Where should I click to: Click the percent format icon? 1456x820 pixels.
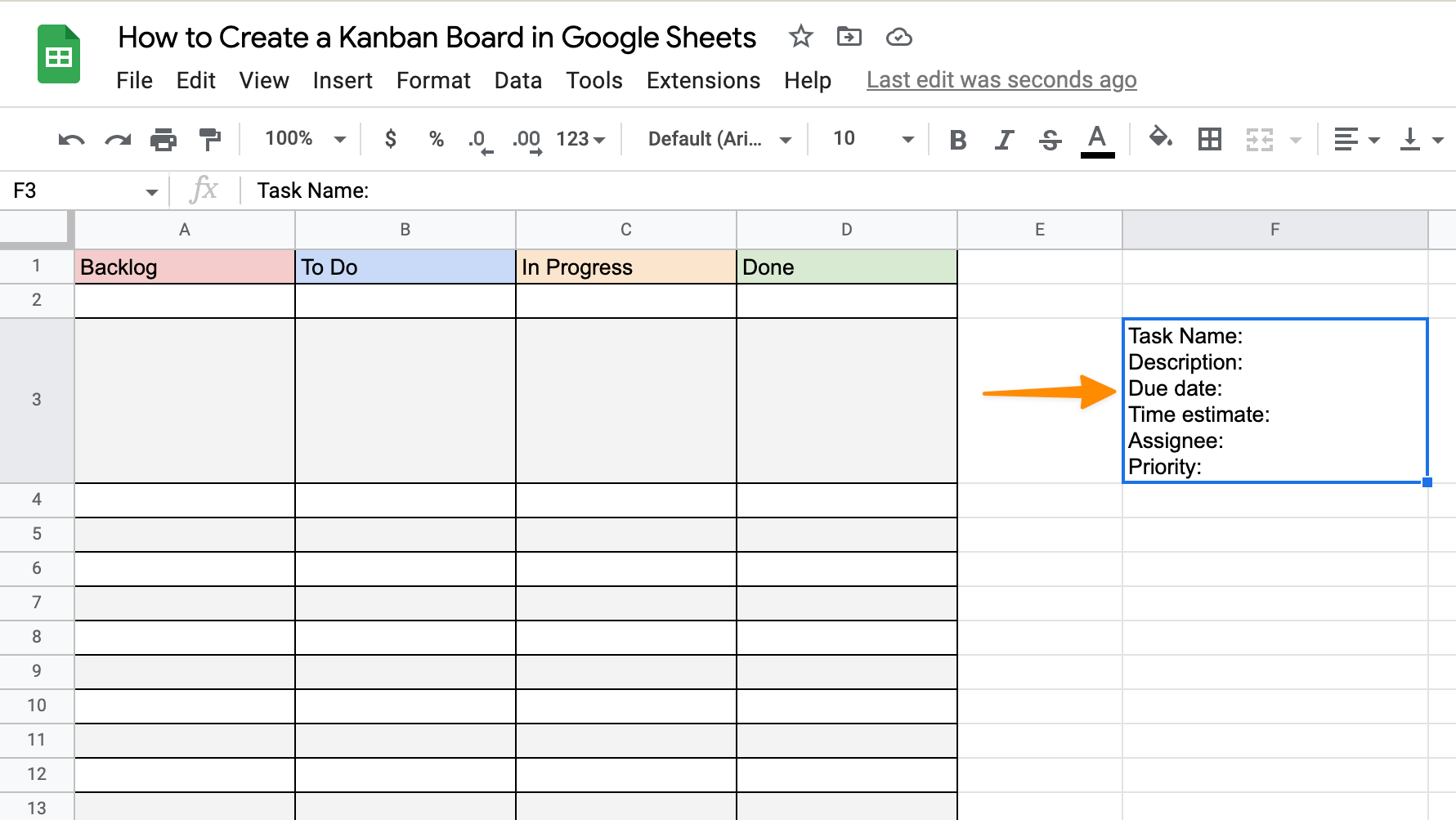[x=436, y=139]
